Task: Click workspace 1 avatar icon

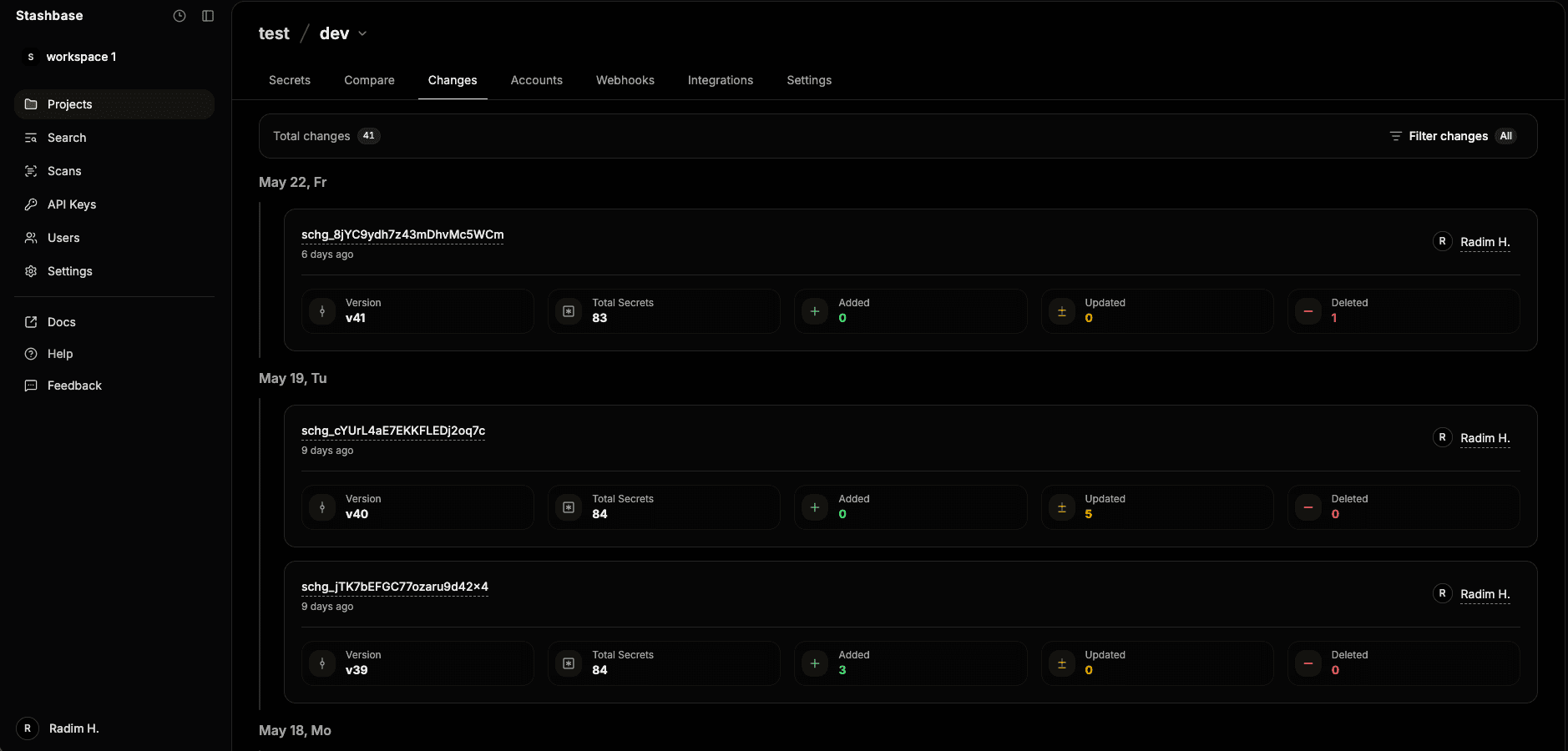Action: coord(31,57)
